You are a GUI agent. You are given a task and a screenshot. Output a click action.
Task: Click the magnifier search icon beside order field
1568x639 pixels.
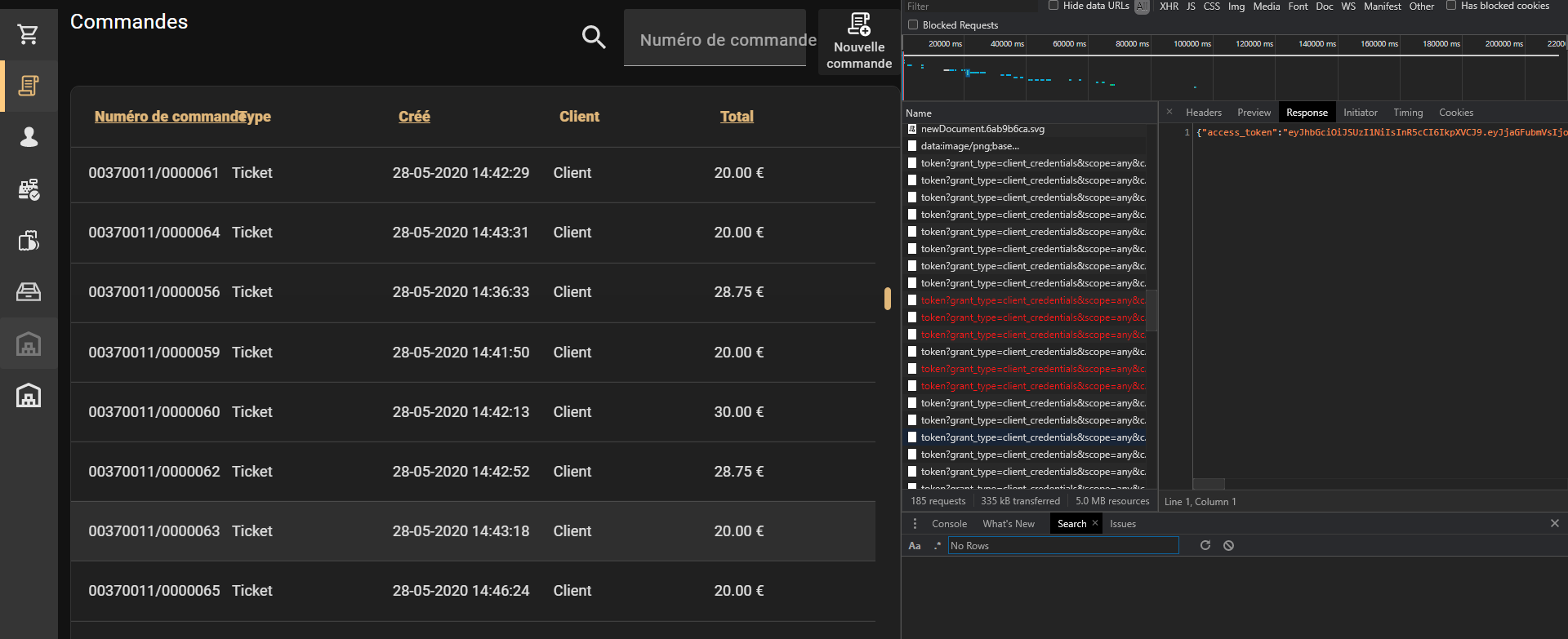594,37
